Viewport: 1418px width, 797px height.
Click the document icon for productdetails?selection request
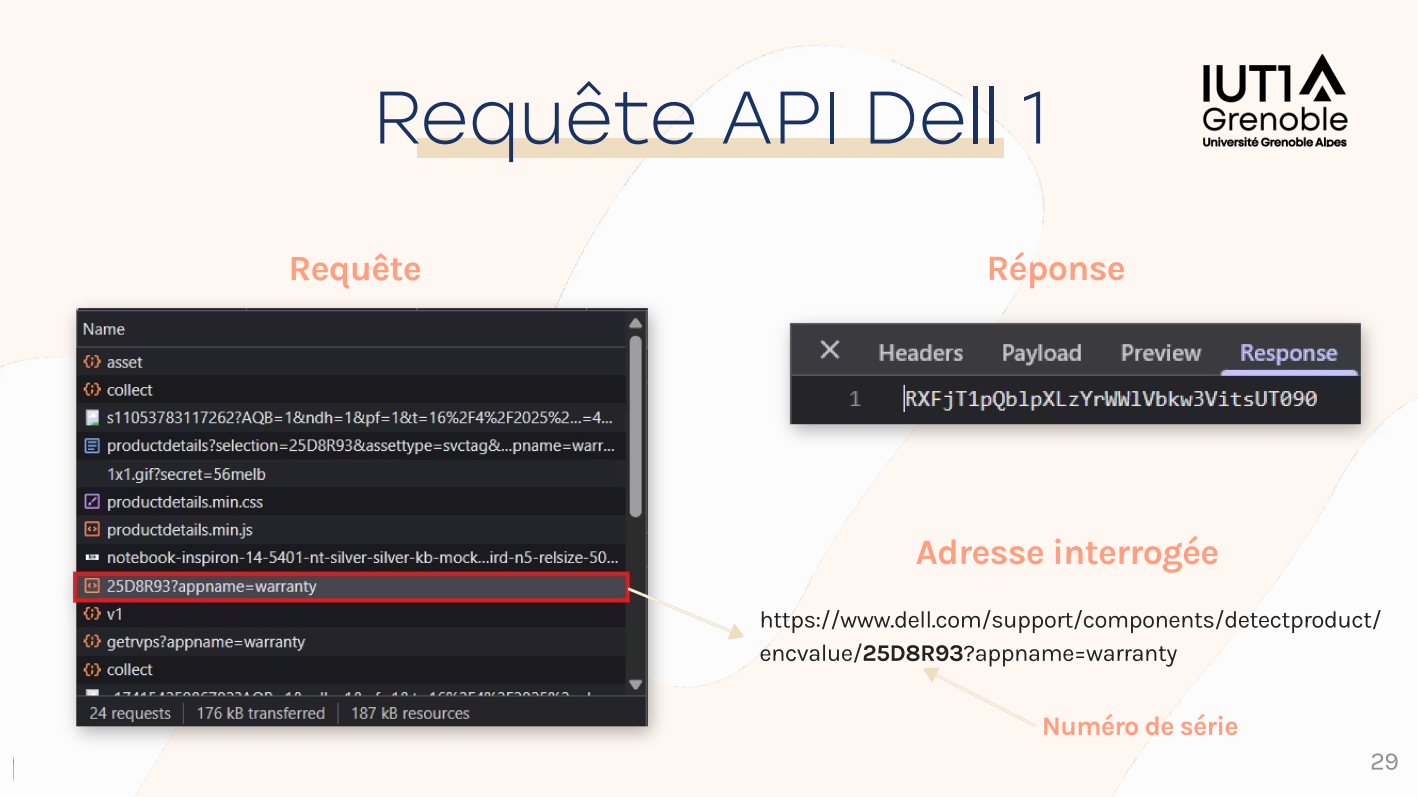tap(92, 446)
